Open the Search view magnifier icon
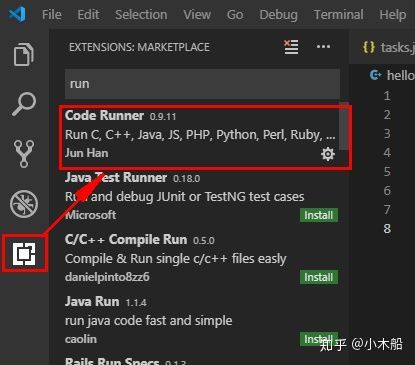 point(24,104)
